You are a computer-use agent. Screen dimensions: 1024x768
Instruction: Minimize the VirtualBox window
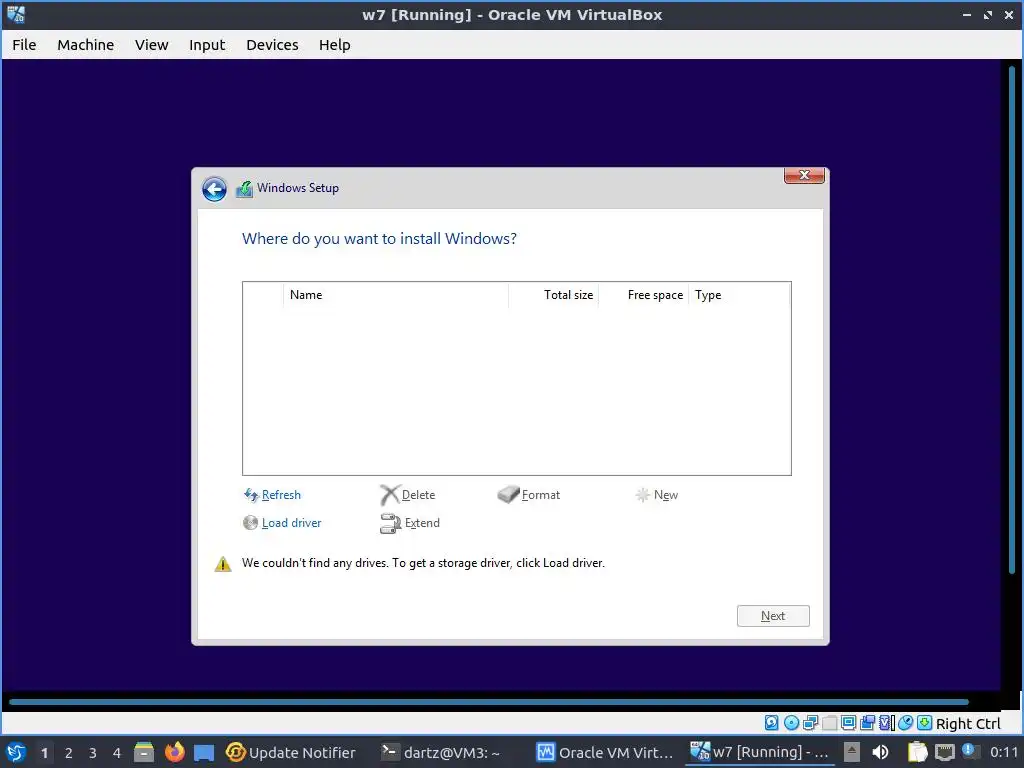pyautogui.click(x=967, y=14)
